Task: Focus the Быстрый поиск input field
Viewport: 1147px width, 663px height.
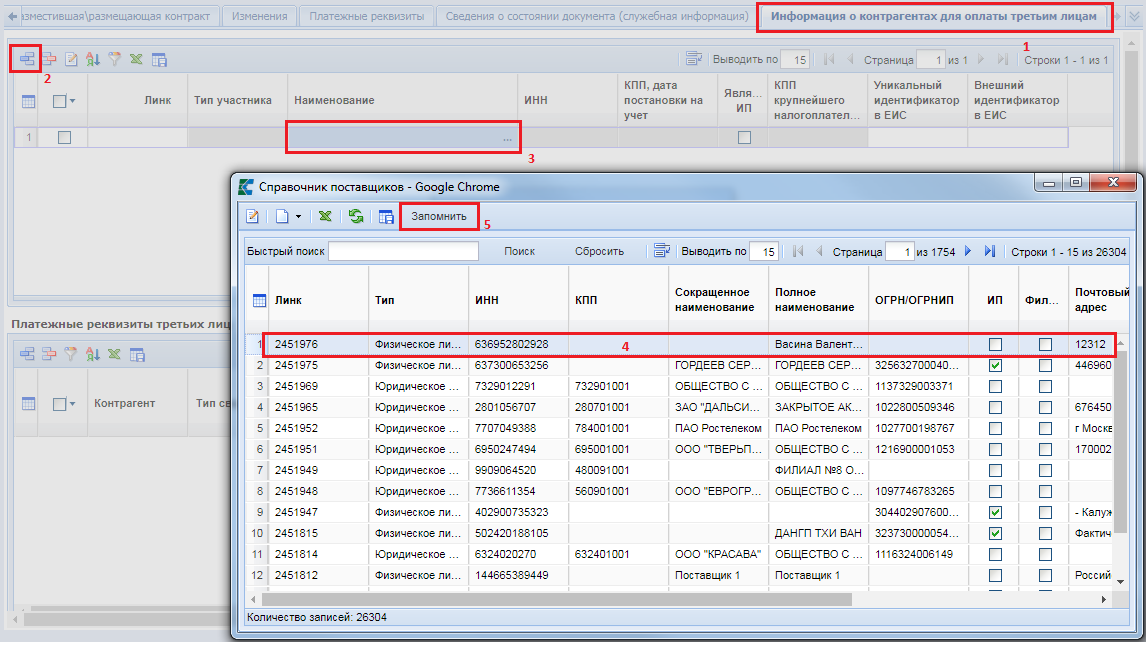Action: (403, 251)
